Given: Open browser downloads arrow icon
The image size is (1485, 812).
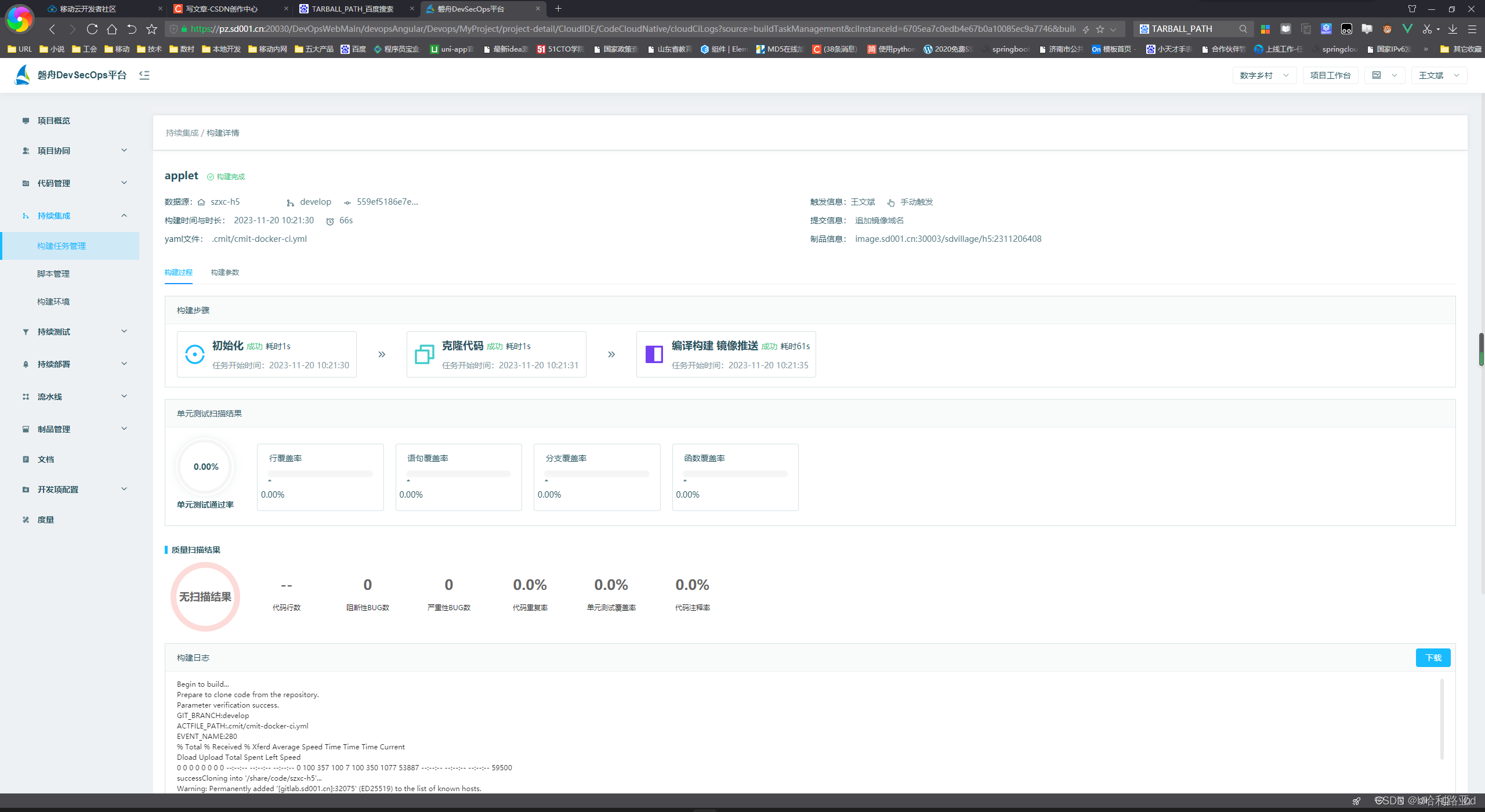Looking at the screenshot, I should (x=1453, y=29).
